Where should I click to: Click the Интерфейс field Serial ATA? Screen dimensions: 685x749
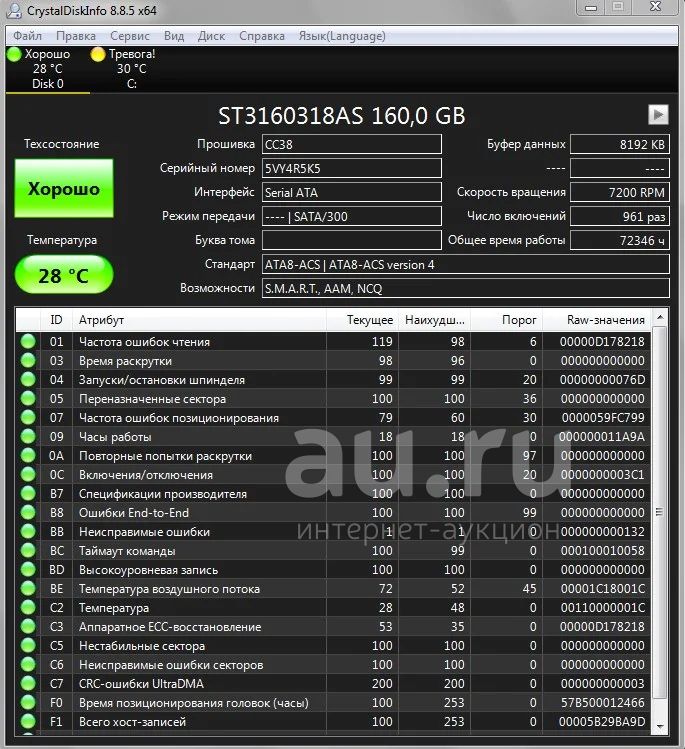pos(352,192)
